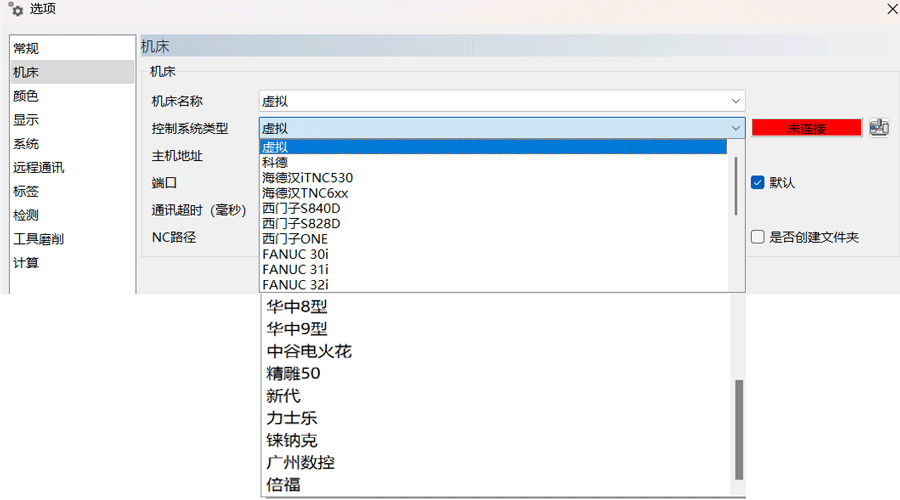Choose 力士乐 from the lower list
This screenshot has width=900, height=500.
pos(497,418)
